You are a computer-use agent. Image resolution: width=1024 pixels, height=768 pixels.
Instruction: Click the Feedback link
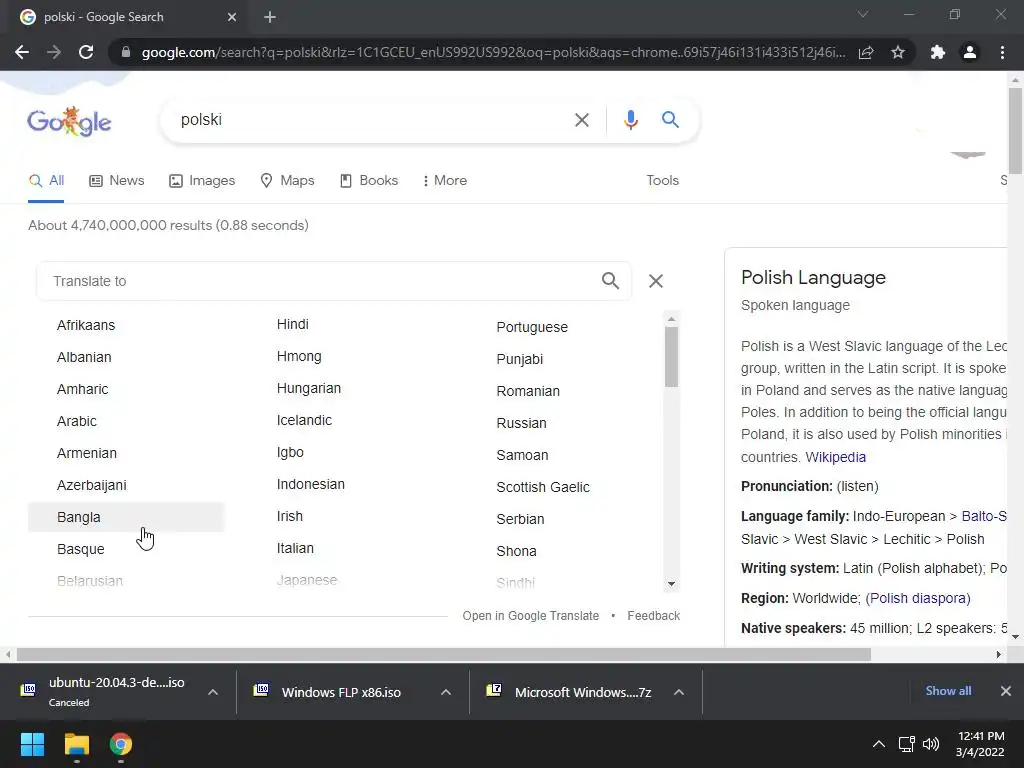click(x=654, y=616)
